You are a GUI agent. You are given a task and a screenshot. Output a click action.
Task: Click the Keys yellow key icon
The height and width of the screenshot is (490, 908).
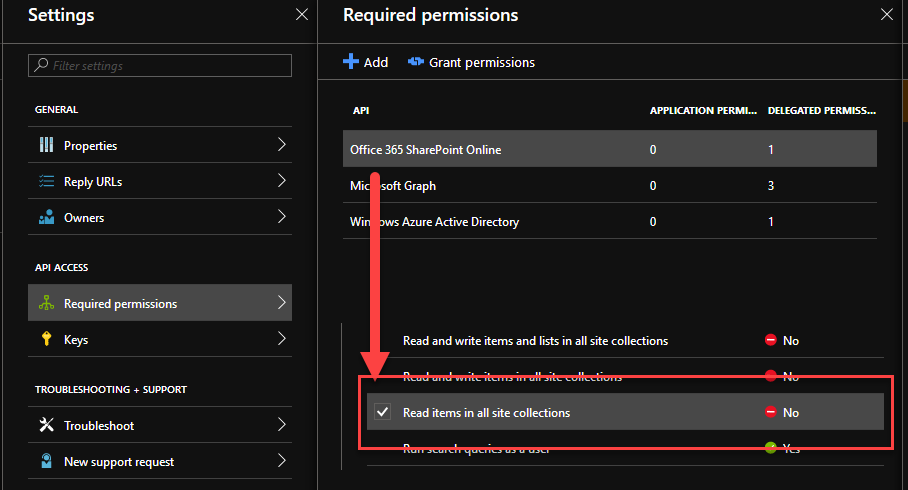coord(46,340)
